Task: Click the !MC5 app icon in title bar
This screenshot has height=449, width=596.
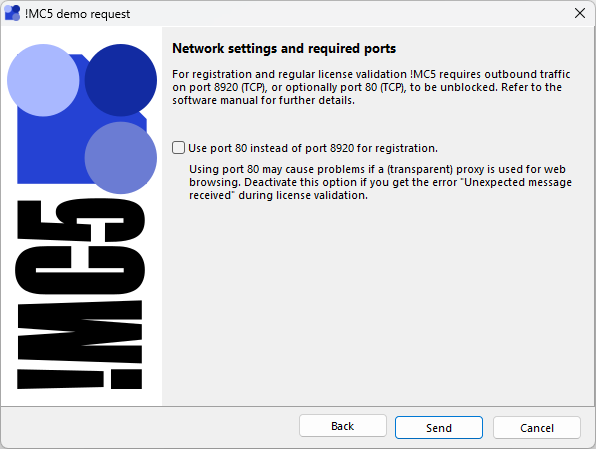Action: coord(12,13)
